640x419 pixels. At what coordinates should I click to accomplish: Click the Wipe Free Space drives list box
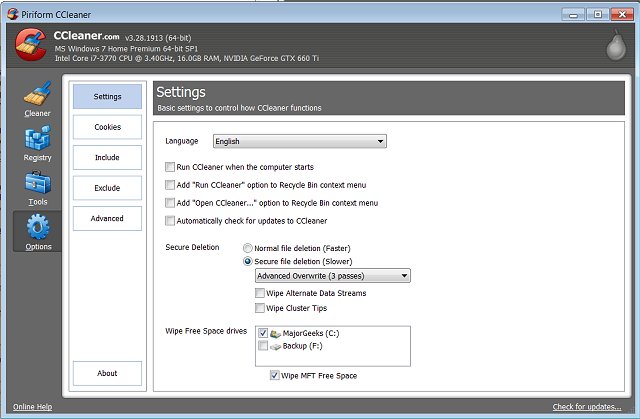[x=333, y=346]
